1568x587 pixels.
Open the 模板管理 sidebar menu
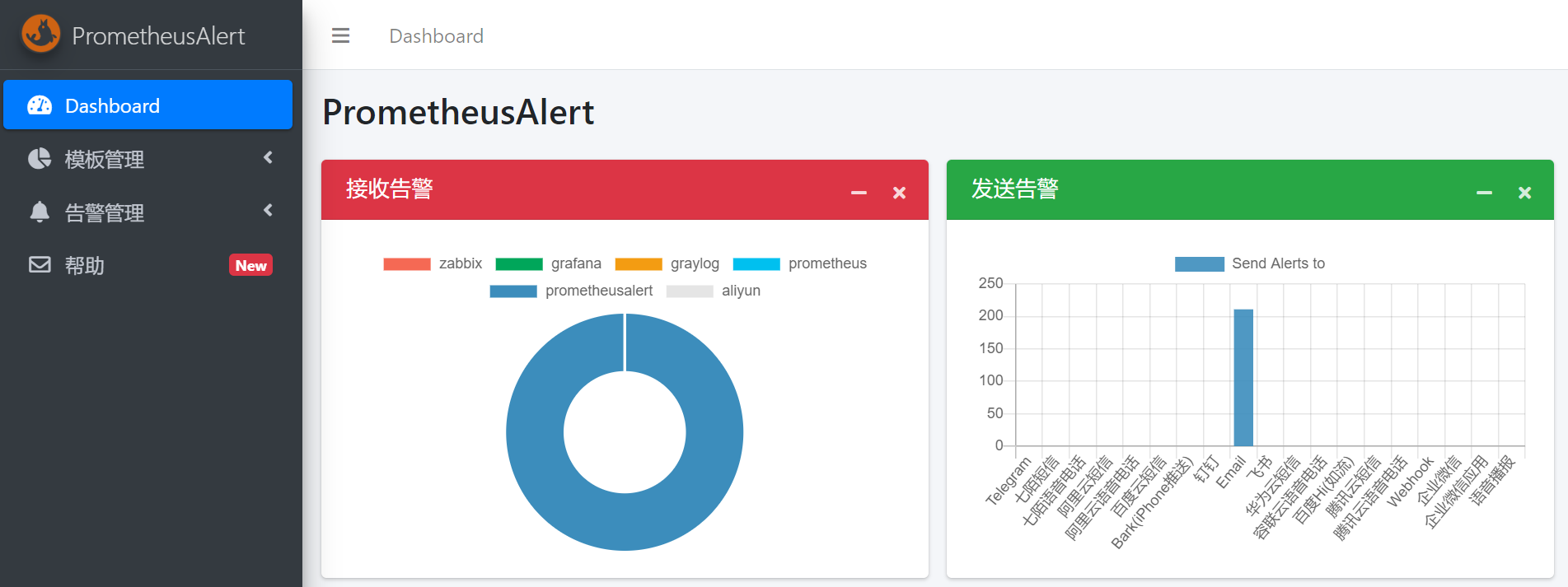click(148, 158)
